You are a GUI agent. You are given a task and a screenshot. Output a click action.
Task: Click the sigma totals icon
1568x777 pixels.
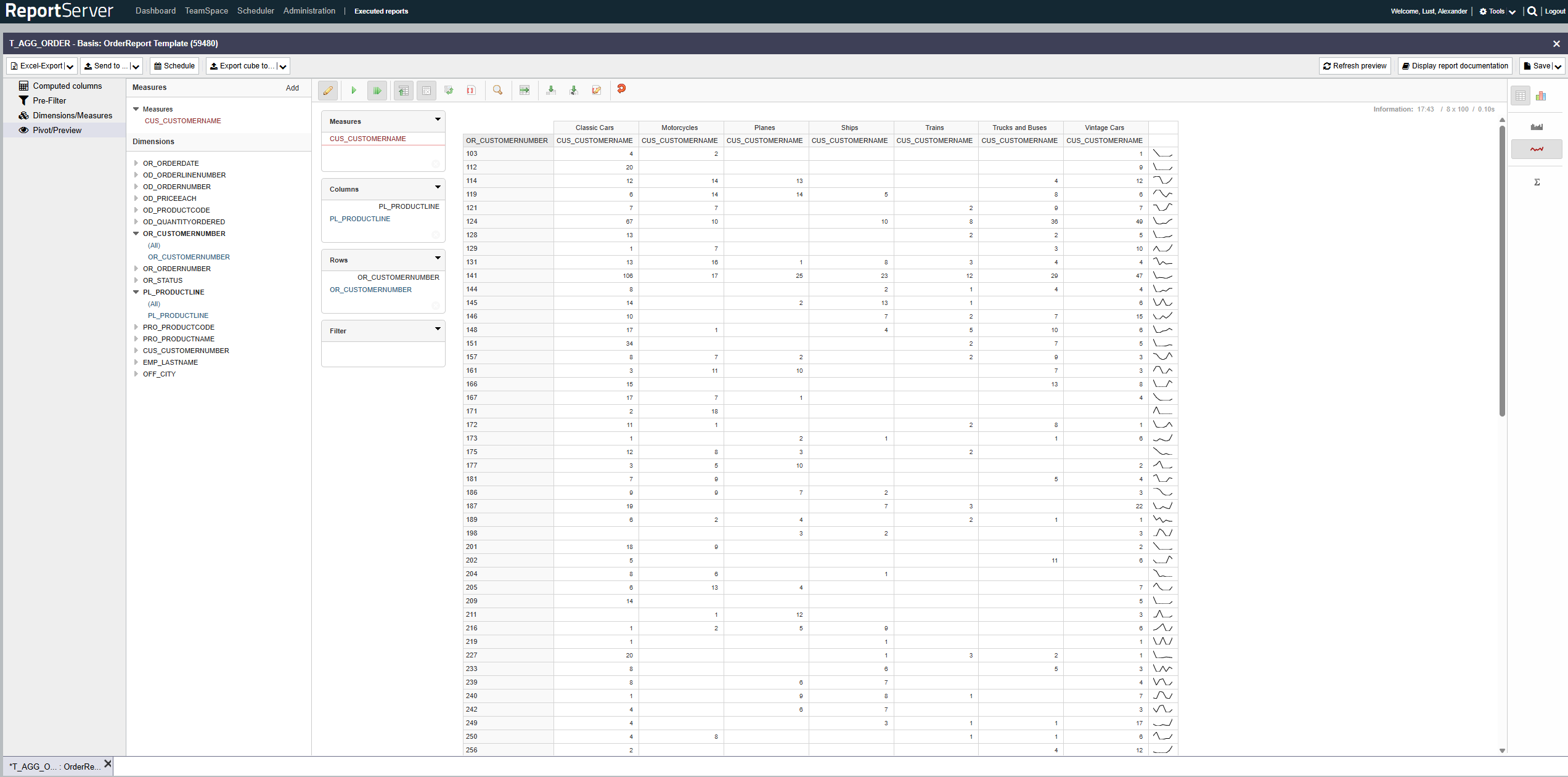pos(1537,182)
